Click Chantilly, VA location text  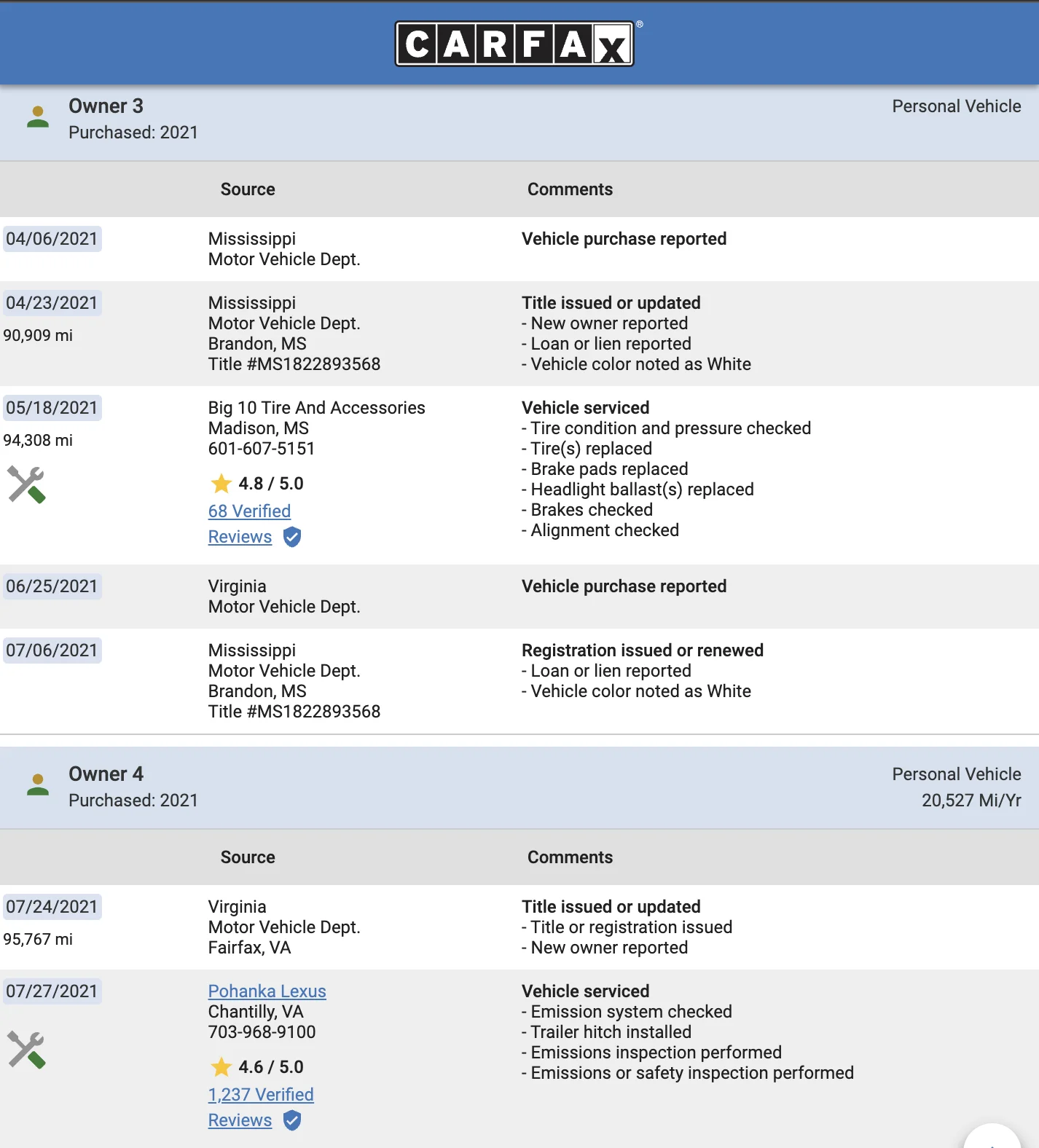tap(256, 1012)
